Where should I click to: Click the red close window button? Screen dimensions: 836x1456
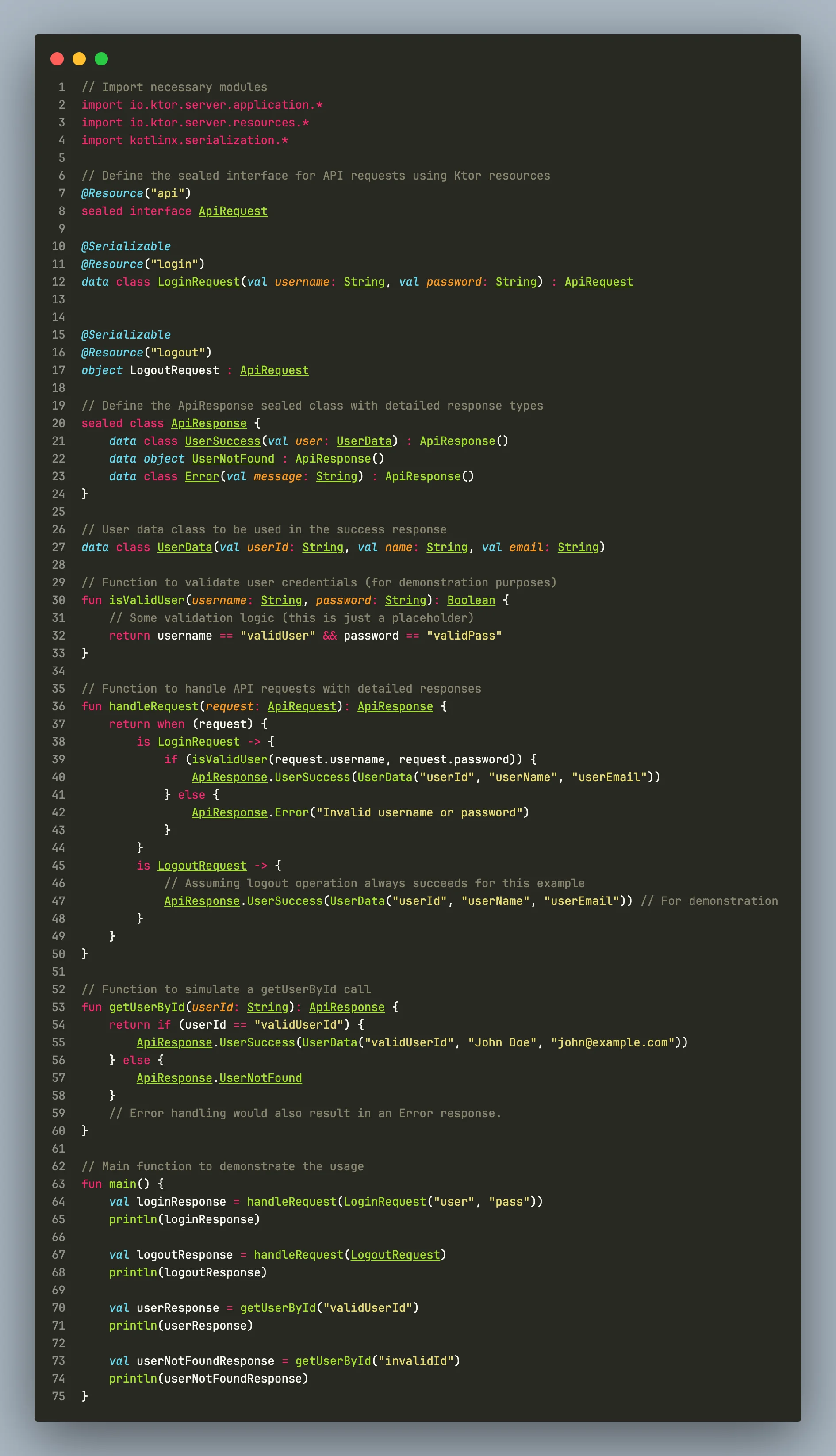coord(57,58)
